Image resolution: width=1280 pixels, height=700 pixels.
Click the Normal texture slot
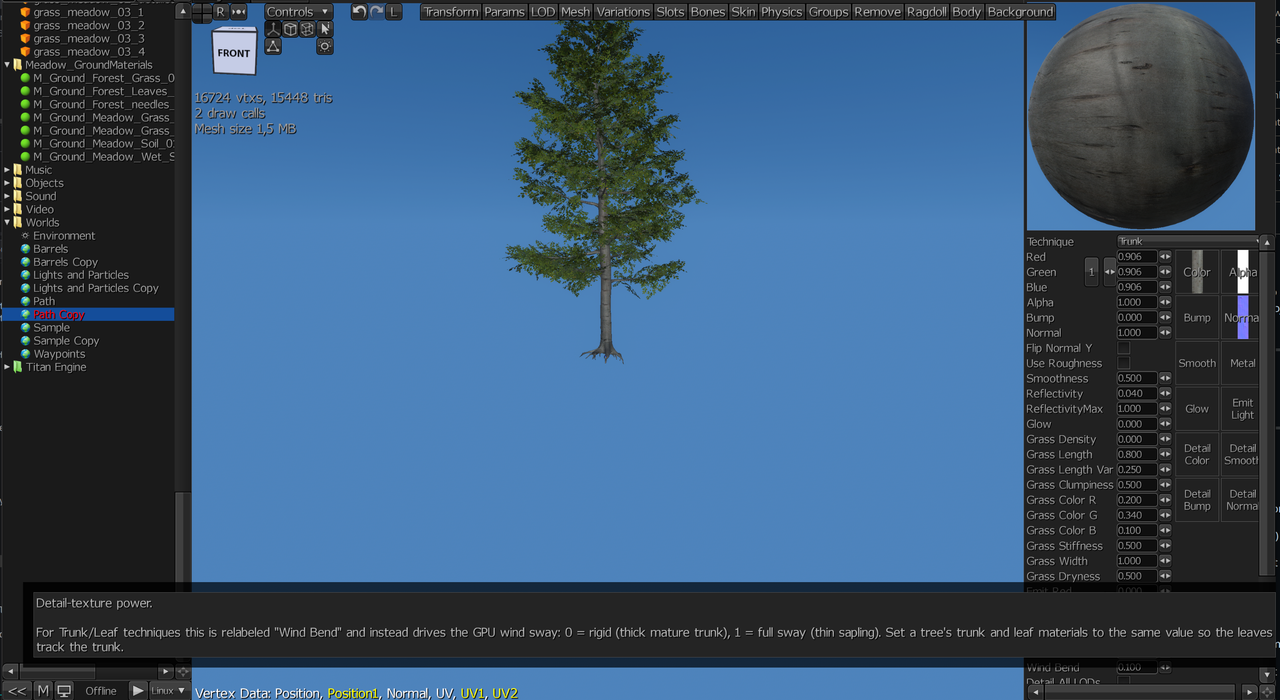click(1242, 317)
